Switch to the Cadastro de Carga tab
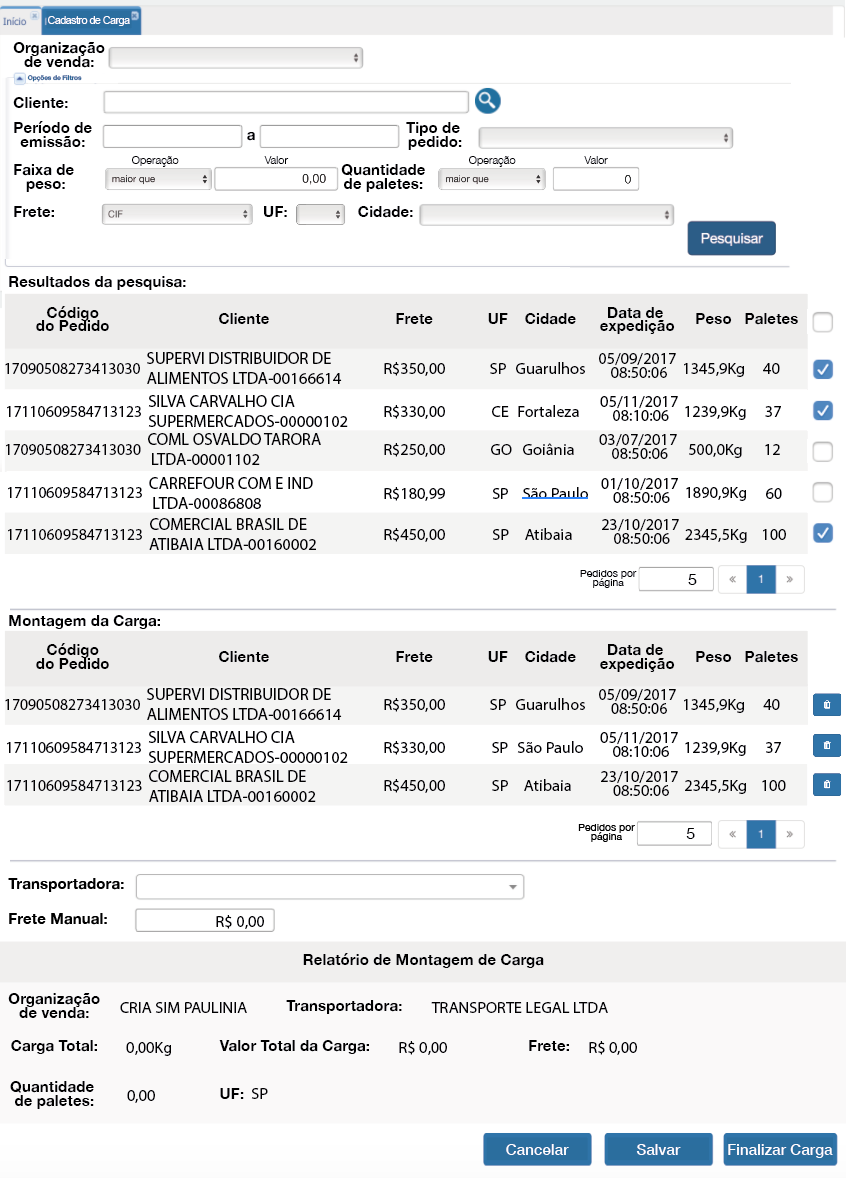Image resolution: width=846 pixels, height=1178 pixels. click(89, 20)
